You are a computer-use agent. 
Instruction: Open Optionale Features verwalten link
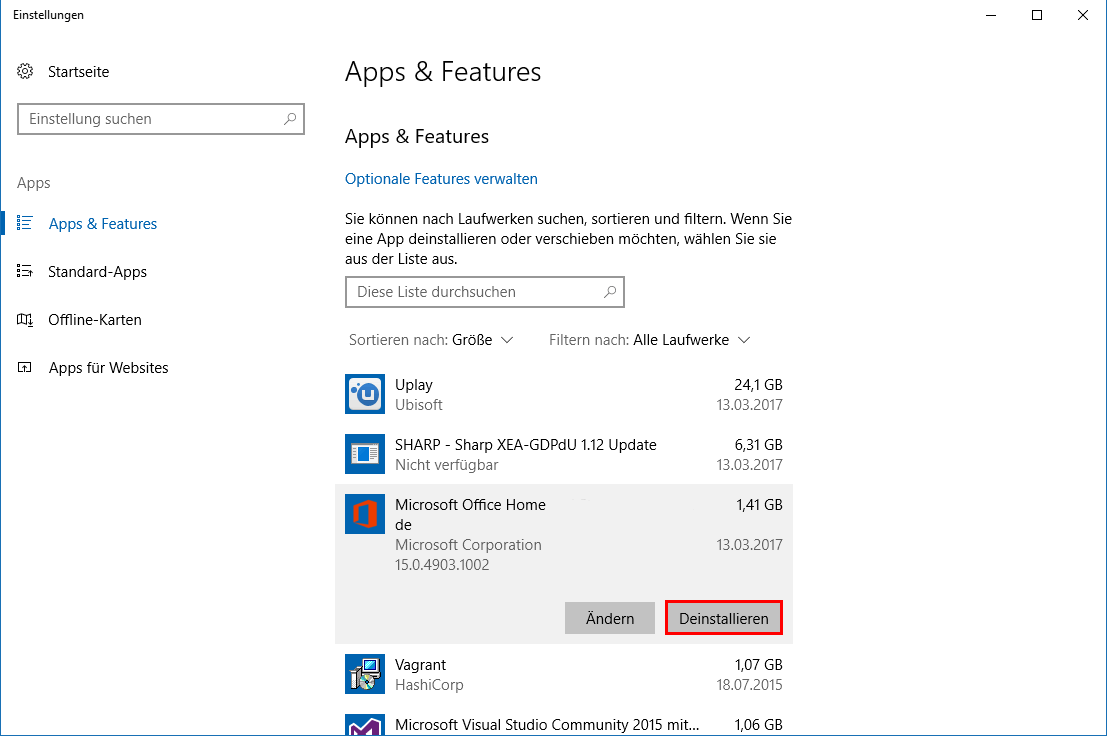441,179
